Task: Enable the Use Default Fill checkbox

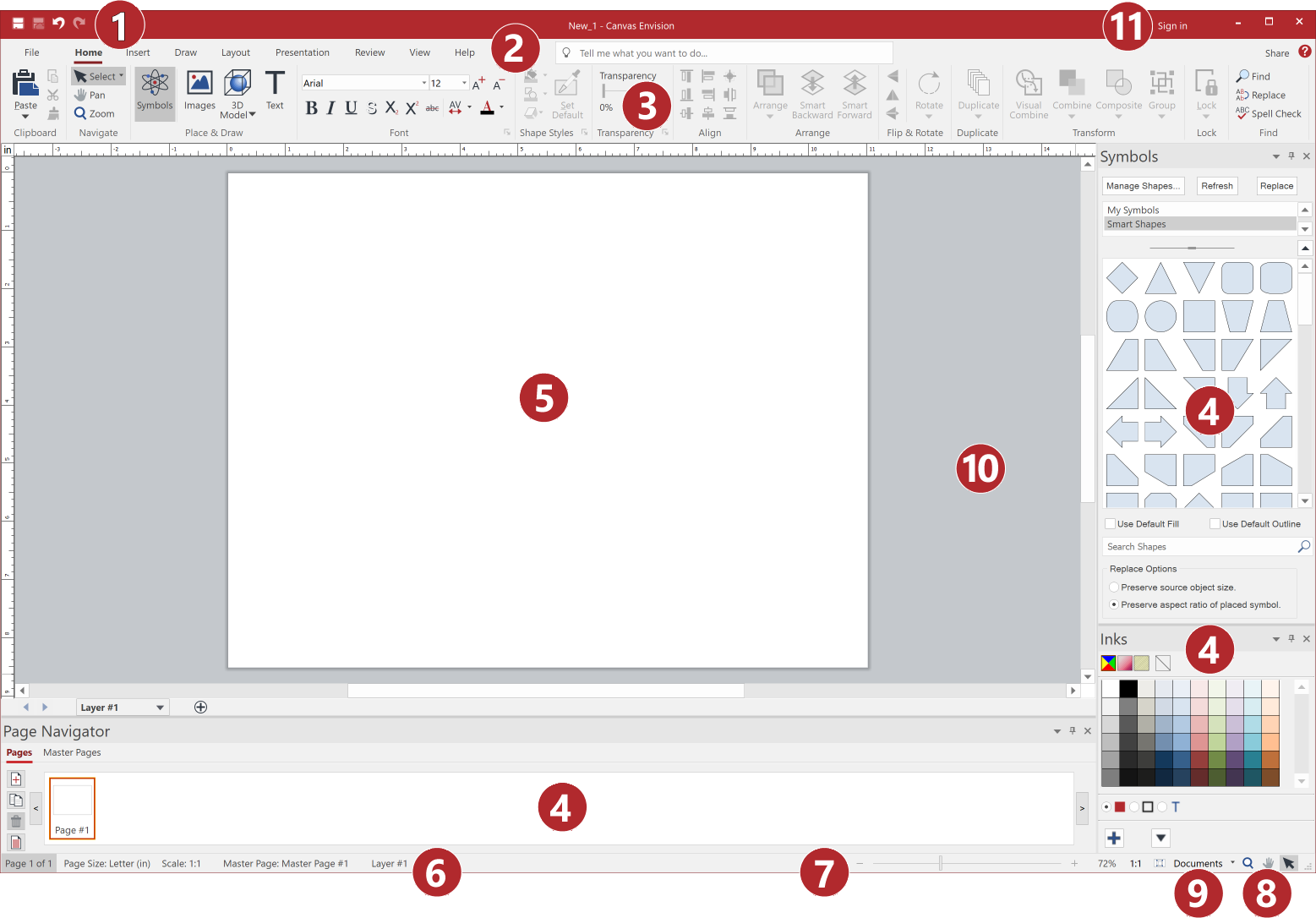Action: pyautogui.click(x=1110, y=523)
